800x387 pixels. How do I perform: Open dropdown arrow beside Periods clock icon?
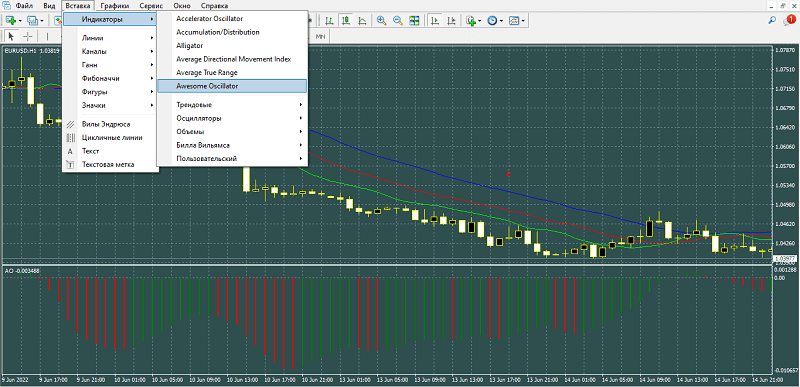(502, 21)
